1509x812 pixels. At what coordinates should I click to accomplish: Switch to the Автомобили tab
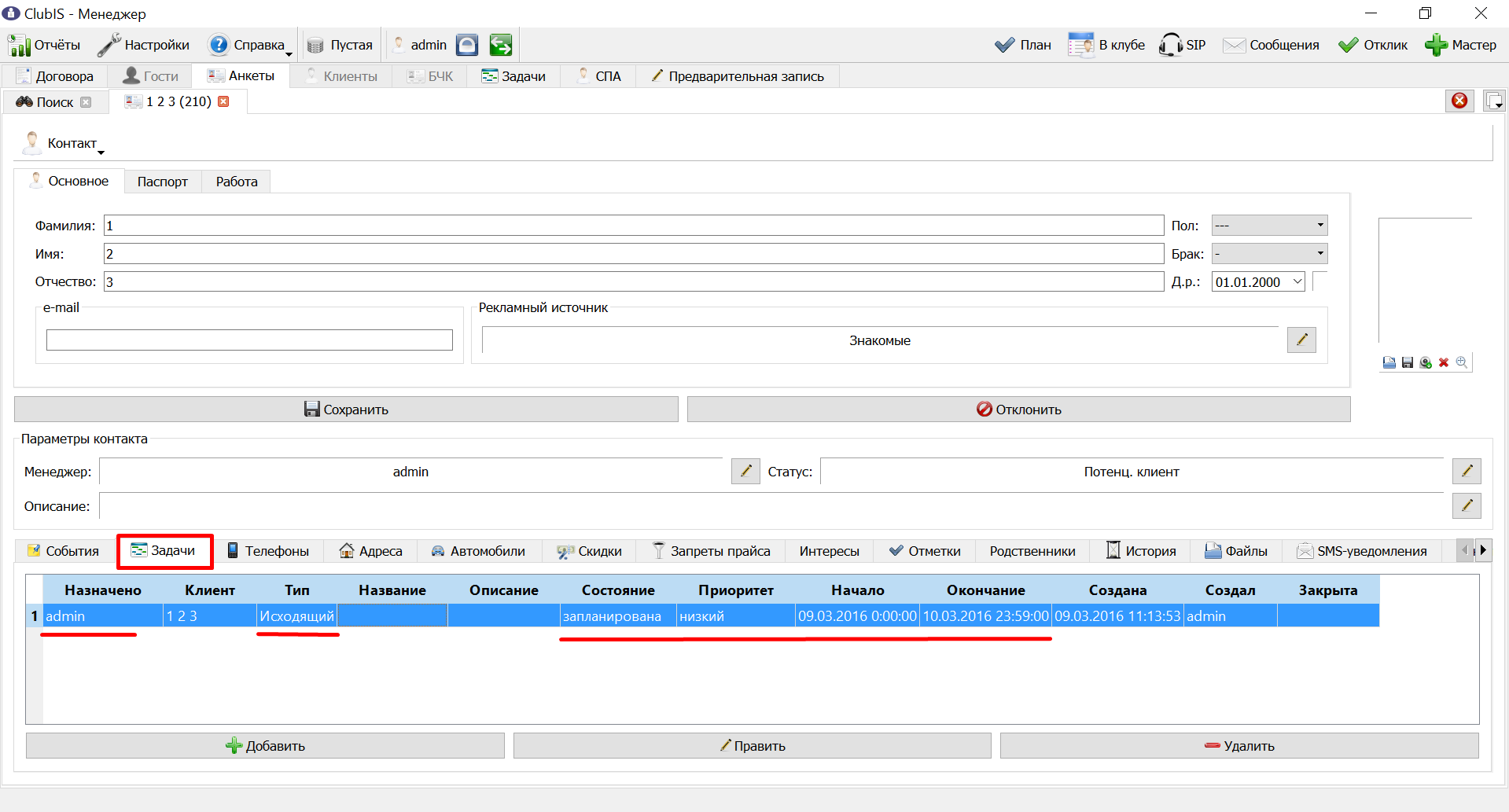478,551
